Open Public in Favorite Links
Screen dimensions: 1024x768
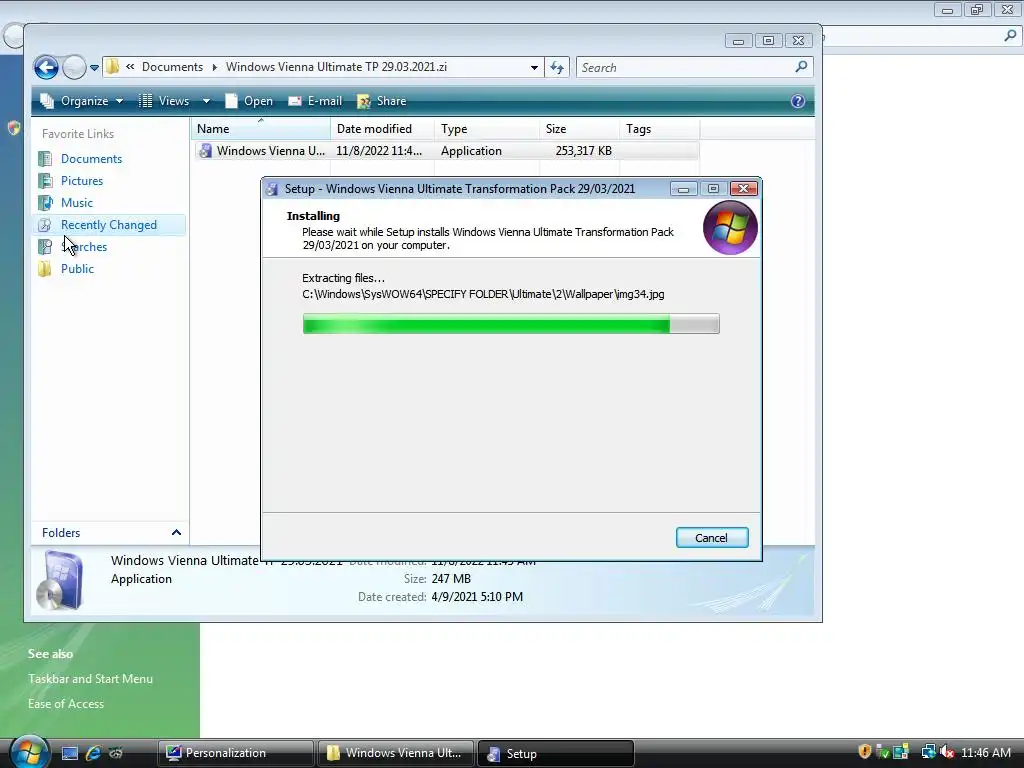tap(77, 269)
